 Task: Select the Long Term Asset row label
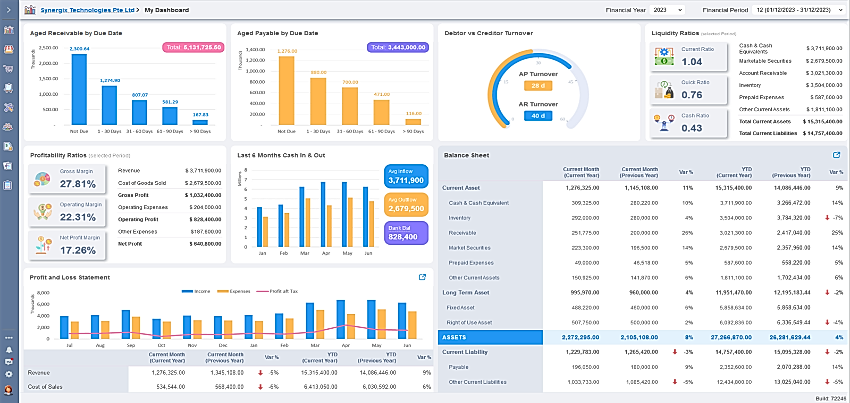click(466, 292)
